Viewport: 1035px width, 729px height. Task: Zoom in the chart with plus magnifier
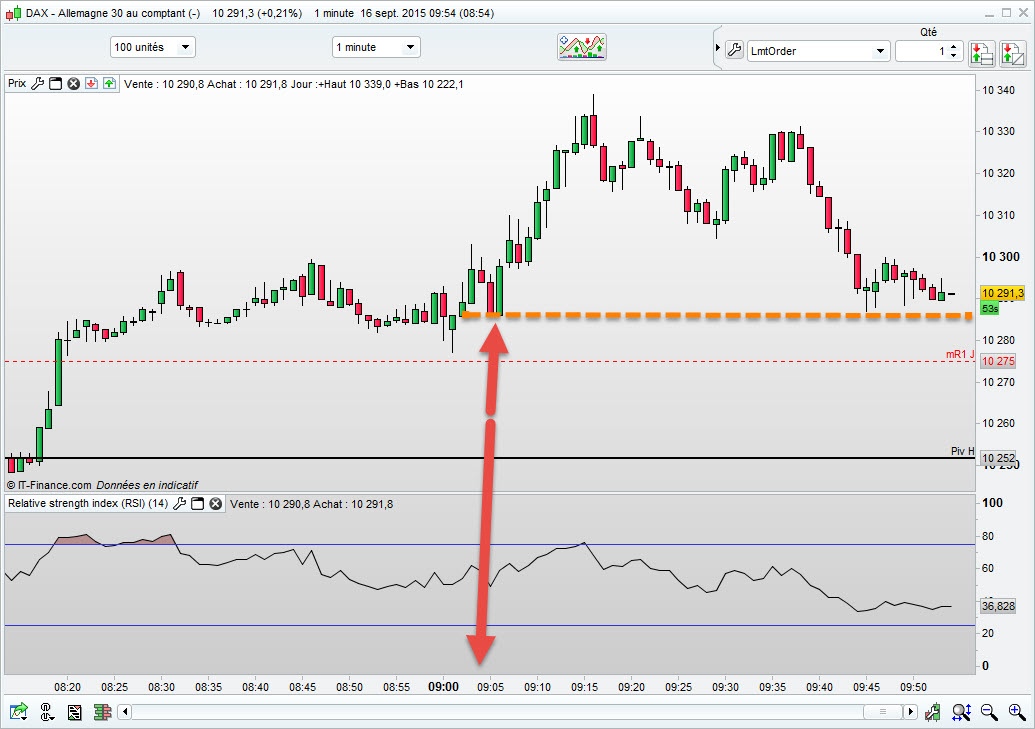click(x=1017, y=711)
